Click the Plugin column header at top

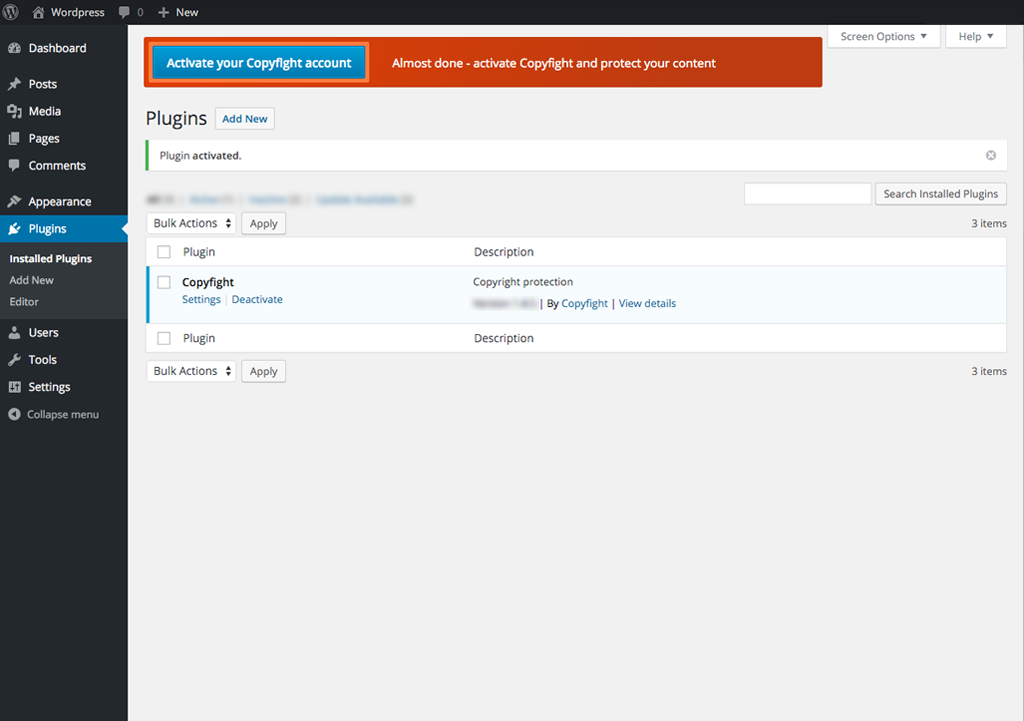pos(199,252)
